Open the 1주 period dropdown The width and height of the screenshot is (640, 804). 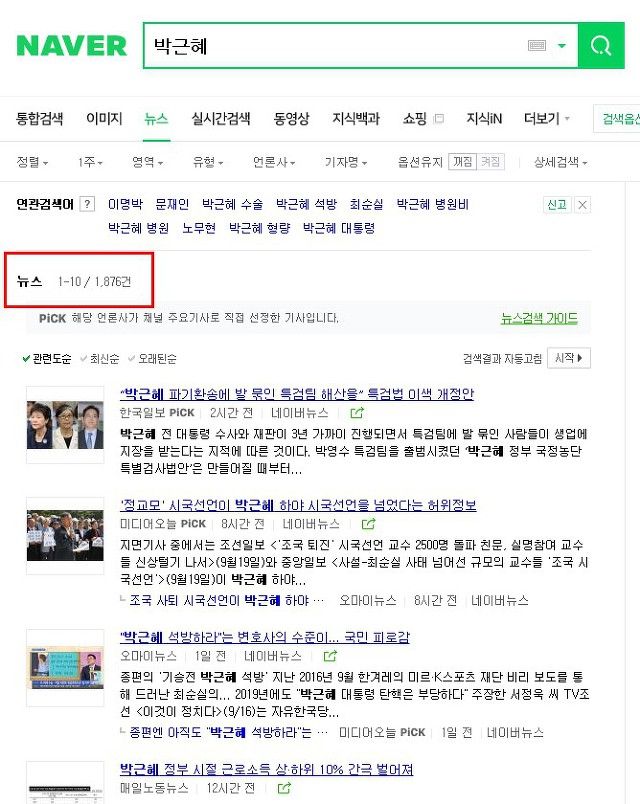pos(90,162)
